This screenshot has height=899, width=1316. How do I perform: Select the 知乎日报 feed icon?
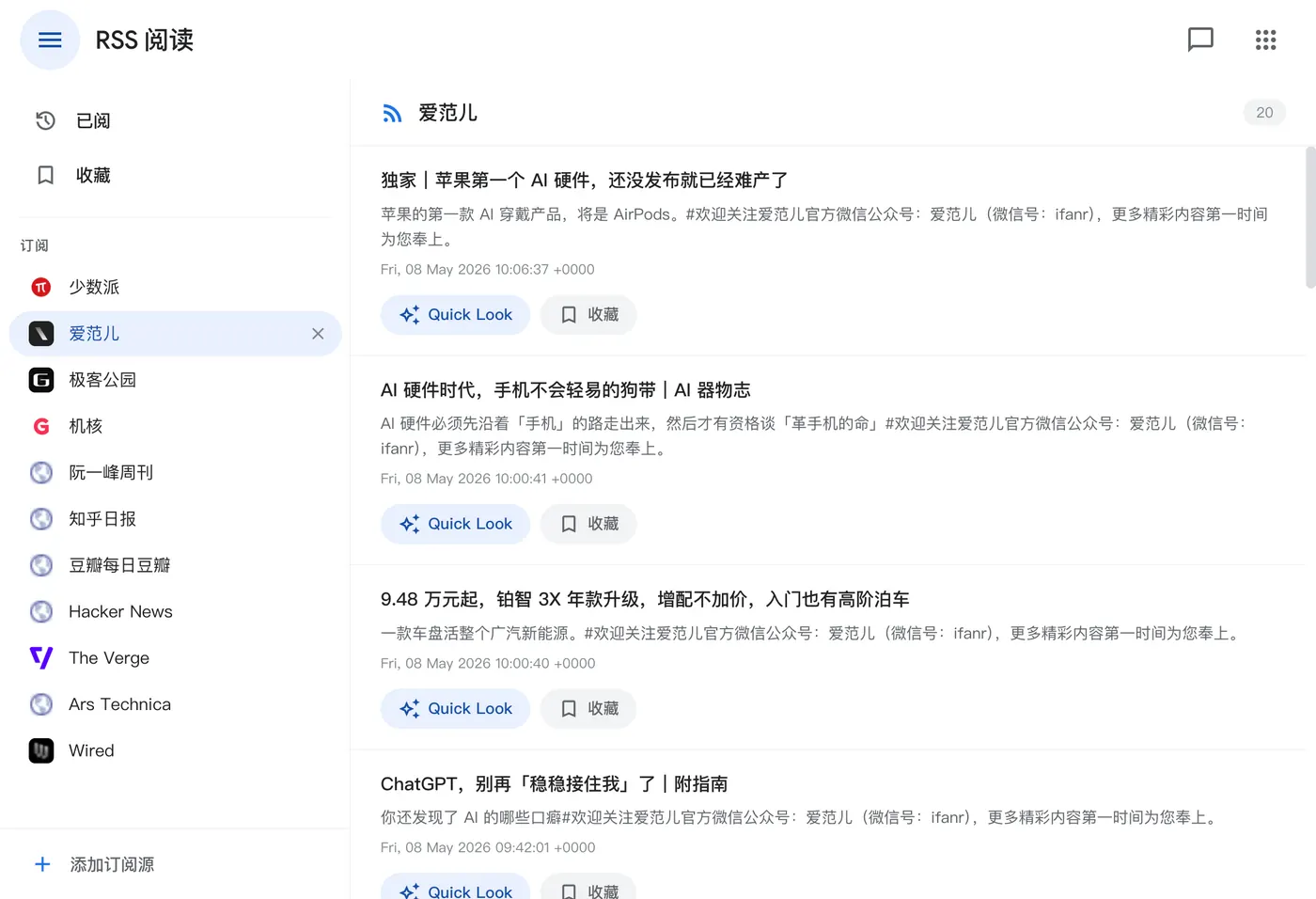point(41,518)
